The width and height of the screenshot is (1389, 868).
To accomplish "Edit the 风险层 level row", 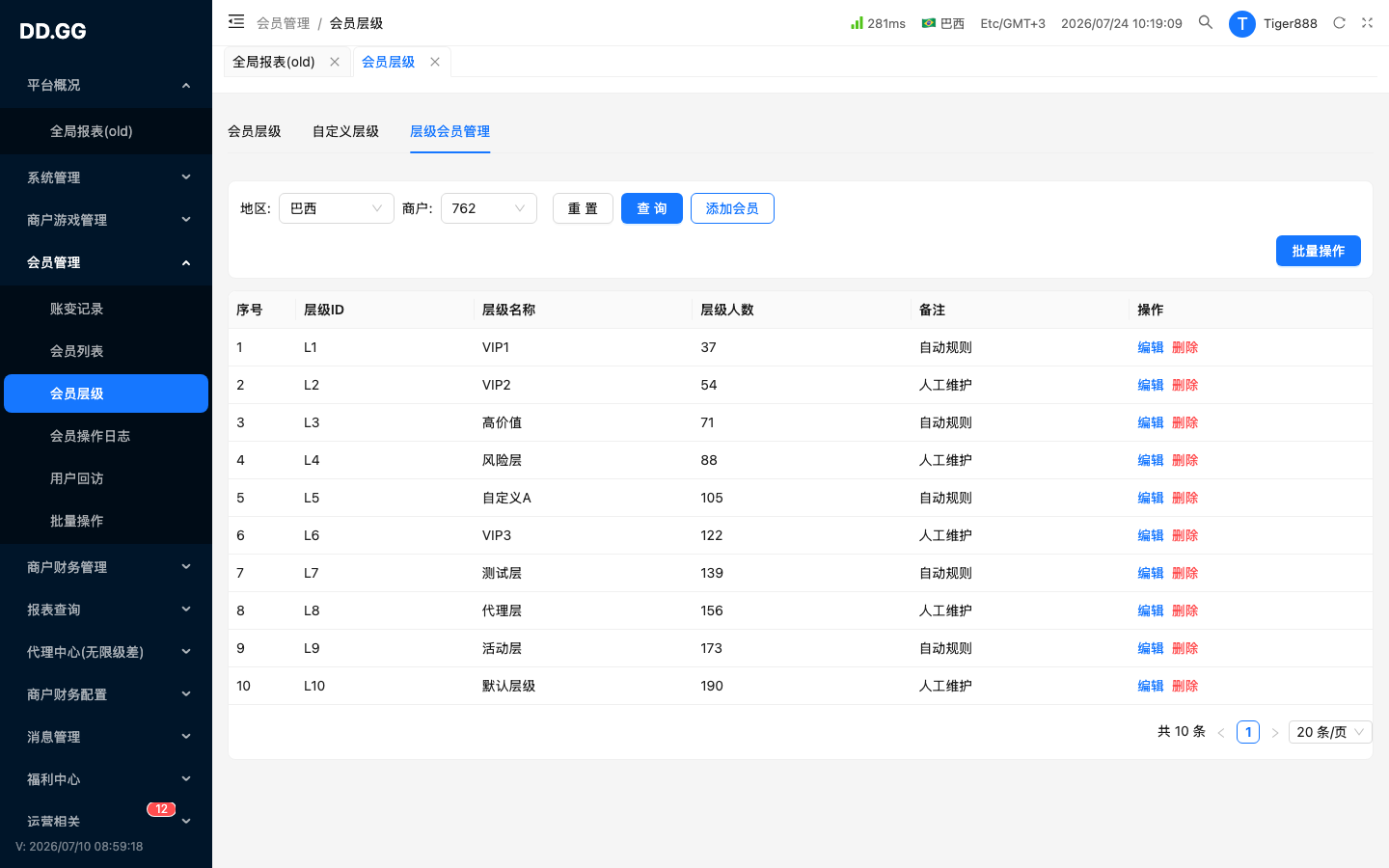I will click(1151, 460).
